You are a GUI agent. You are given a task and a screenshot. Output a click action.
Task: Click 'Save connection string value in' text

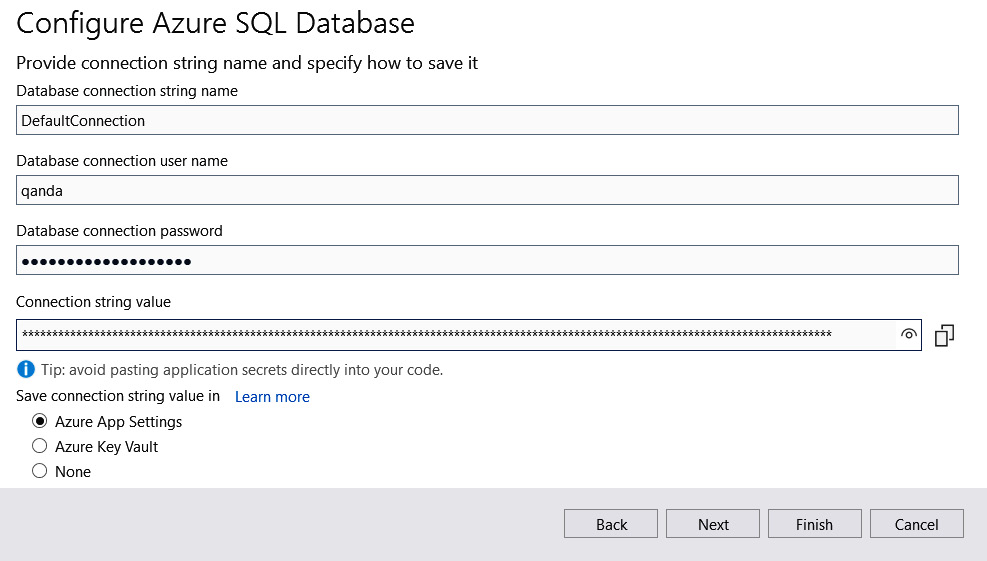(x=118, y=396)
